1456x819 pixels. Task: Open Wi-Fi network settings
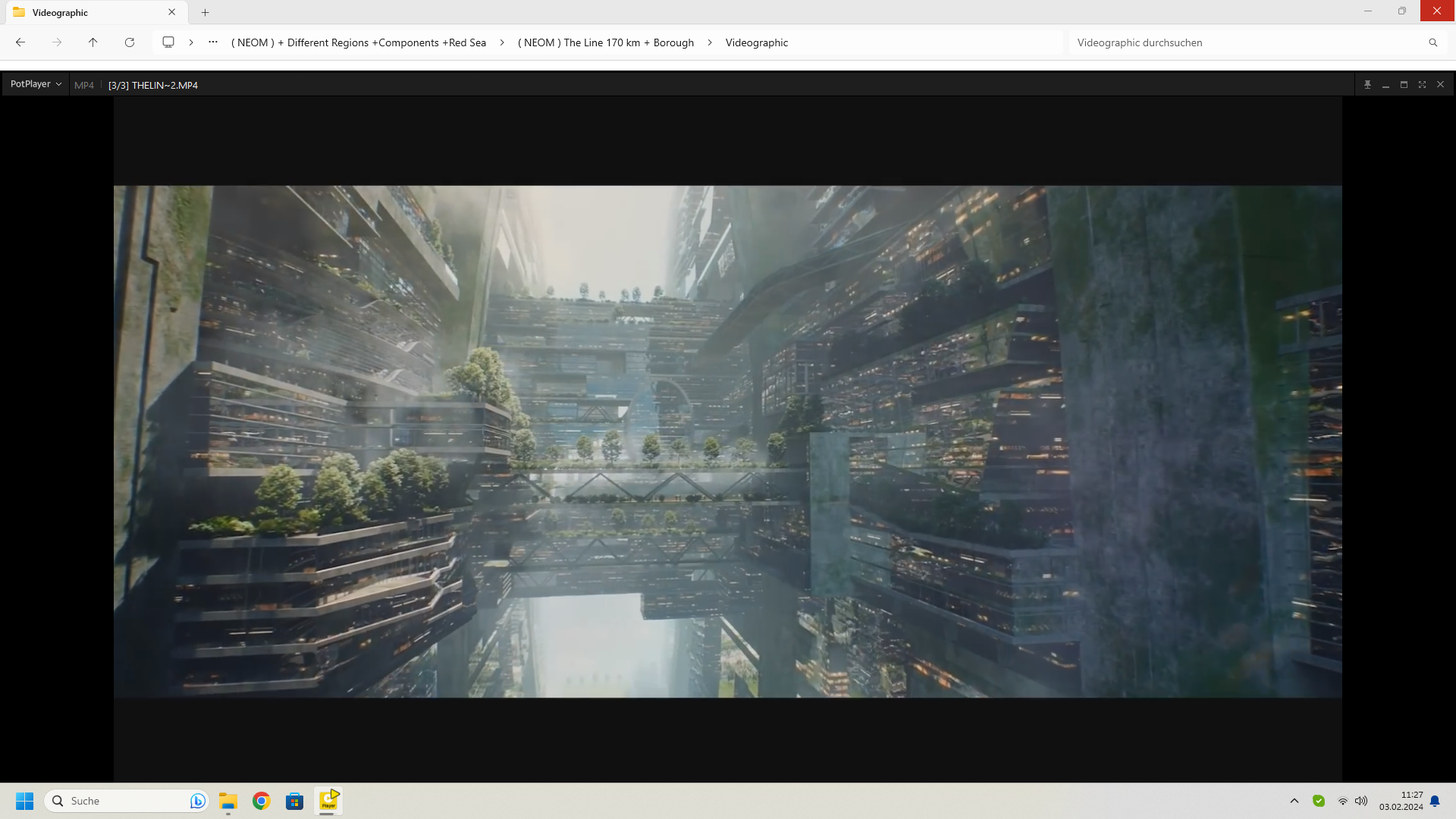pyautogui.click(x=1343, y=801)
